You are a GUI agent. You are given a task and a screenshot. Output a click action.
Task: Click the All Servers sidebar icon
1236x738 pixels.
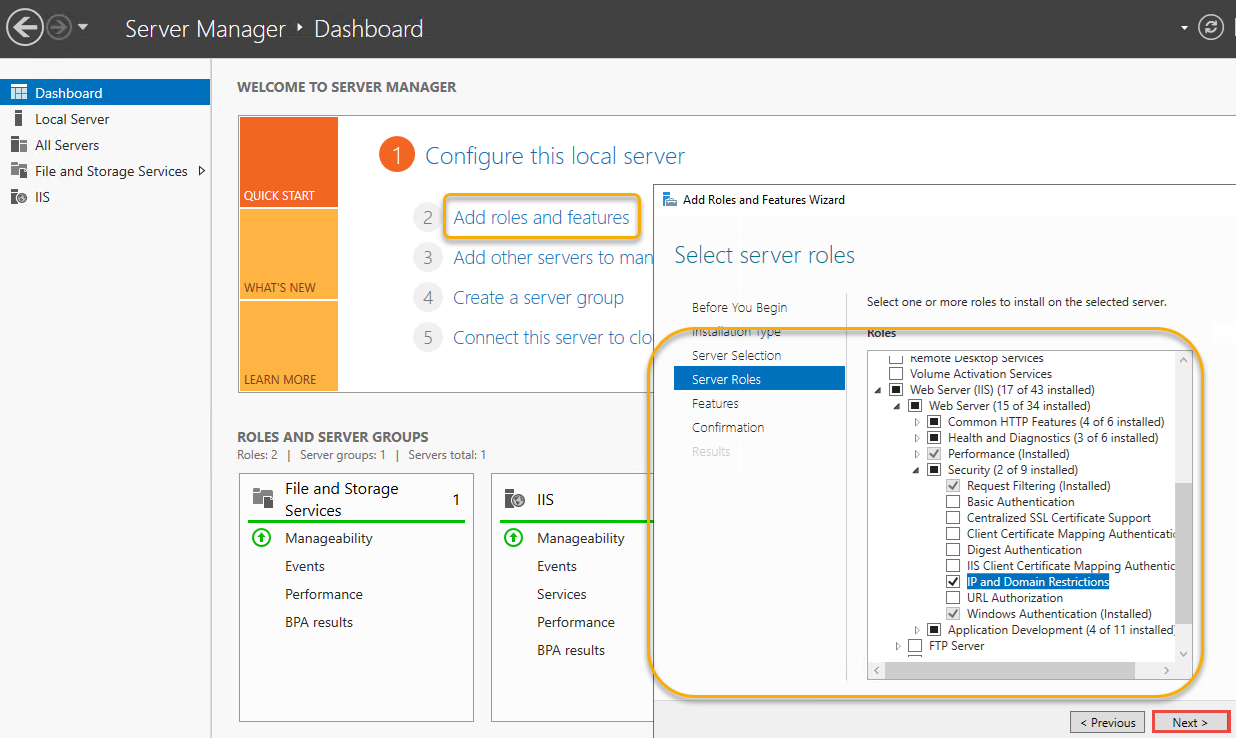[x=18, y=145]
